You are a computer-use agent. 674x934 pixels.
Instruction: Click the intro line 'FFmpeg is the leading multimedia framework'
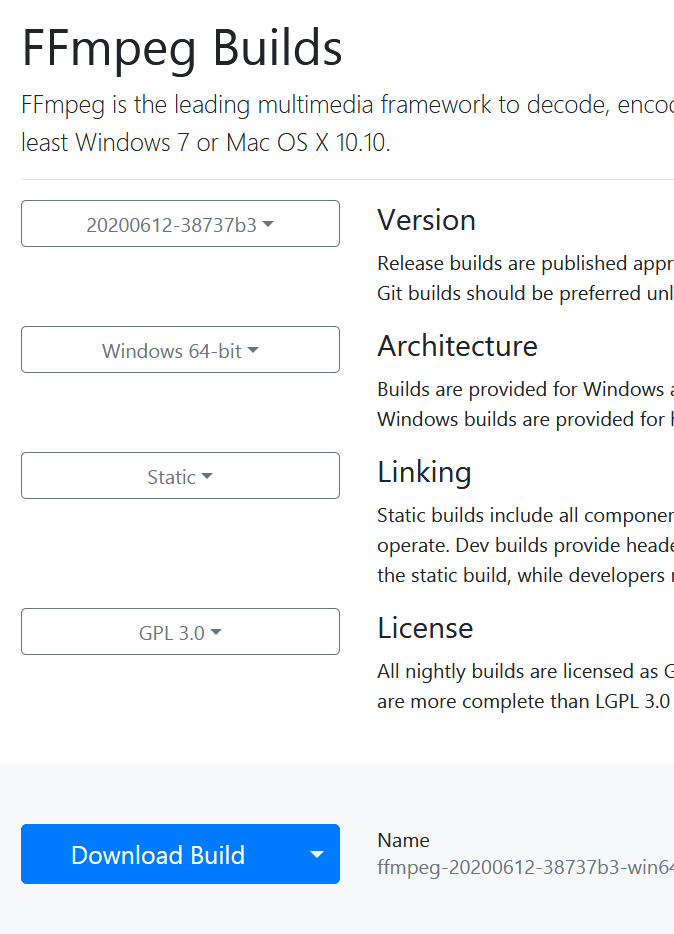click(257, 105)
